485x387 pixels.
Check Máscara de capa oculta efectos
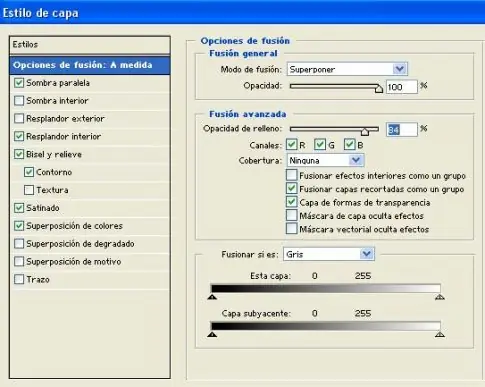click(292, 215)
